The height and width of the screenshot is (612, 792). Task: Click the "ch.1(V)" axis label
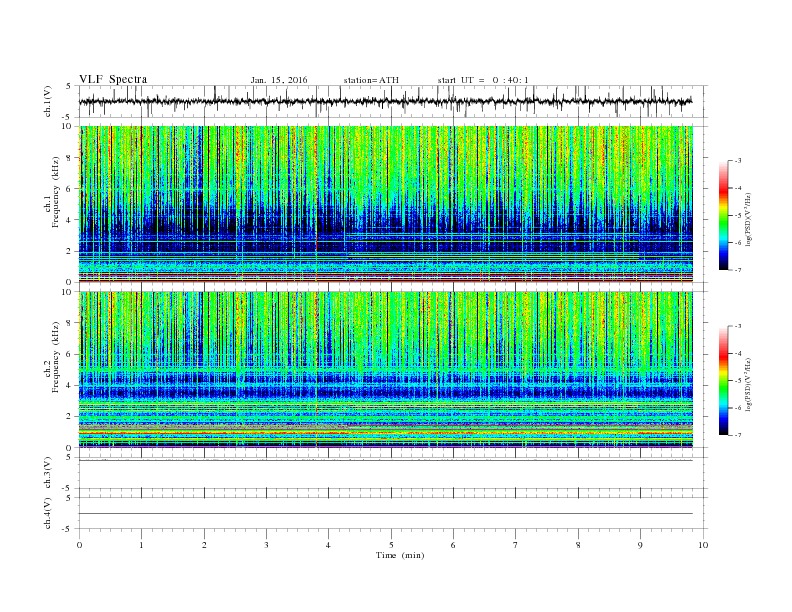coord(47,101)
